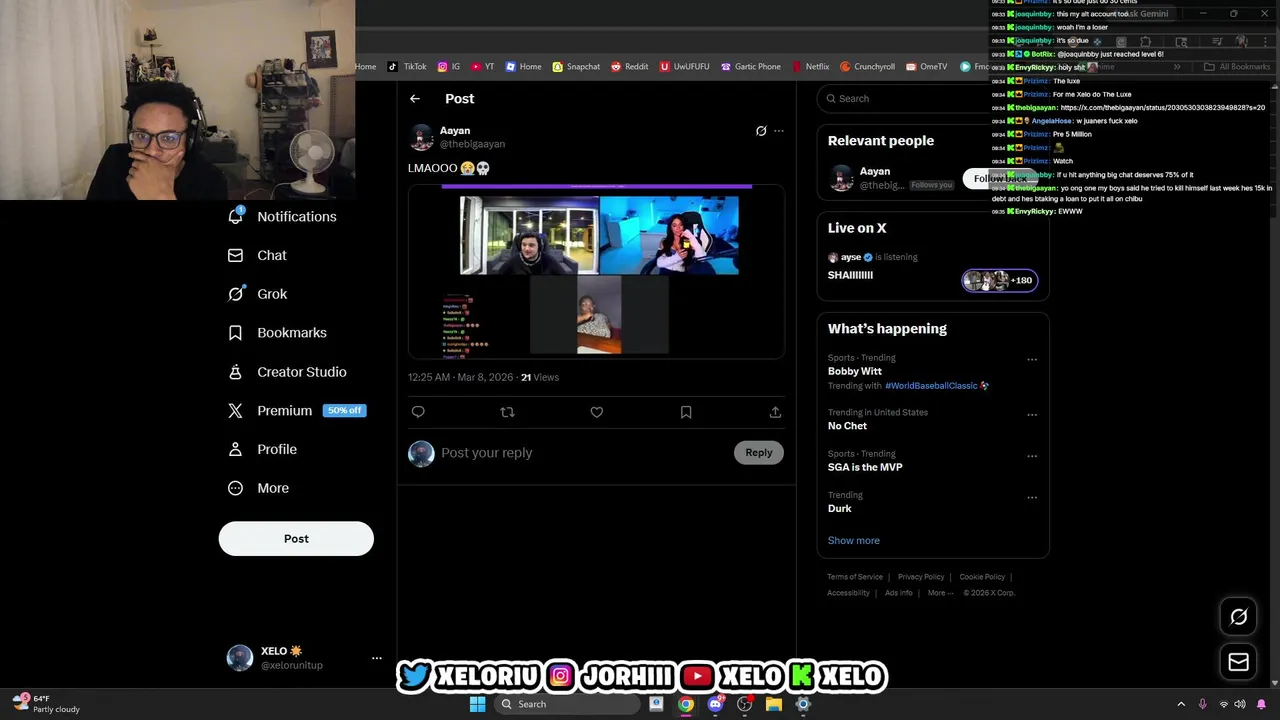Open Crunchyroll bookmark
The width and height of the screenshot is (1280, 720).
pos(867,67)
